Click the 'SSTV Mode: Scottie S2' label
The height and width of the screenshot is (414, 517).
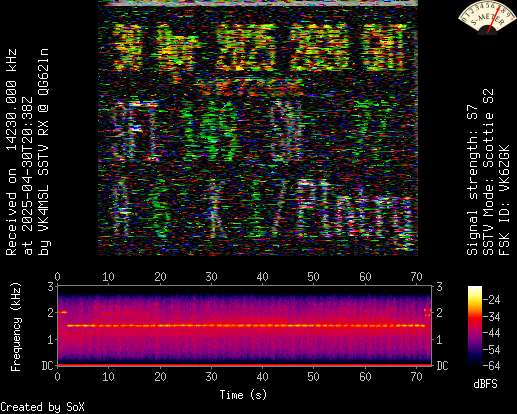coord(488,172)
